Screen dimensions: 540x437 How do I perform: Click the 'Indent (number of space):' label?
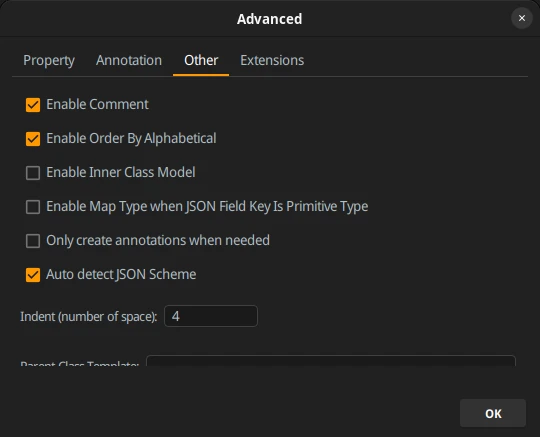click(x=89, y=316)
